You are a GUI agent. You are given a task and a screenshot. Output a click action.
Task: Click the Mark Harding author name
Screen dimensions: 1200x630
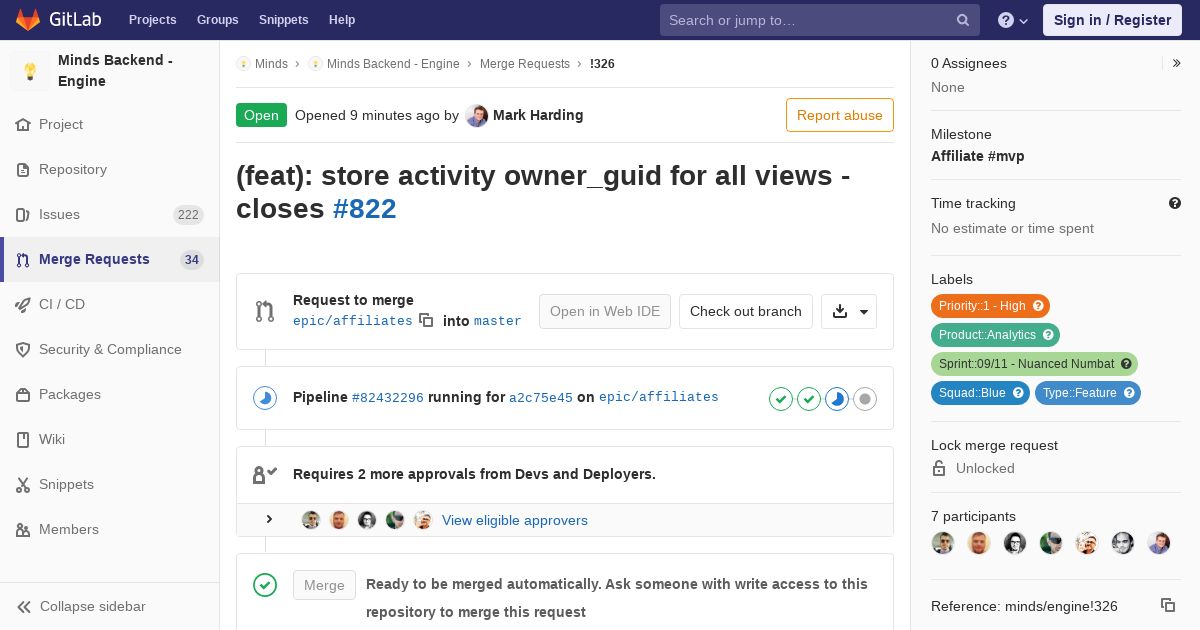[538, 115]
